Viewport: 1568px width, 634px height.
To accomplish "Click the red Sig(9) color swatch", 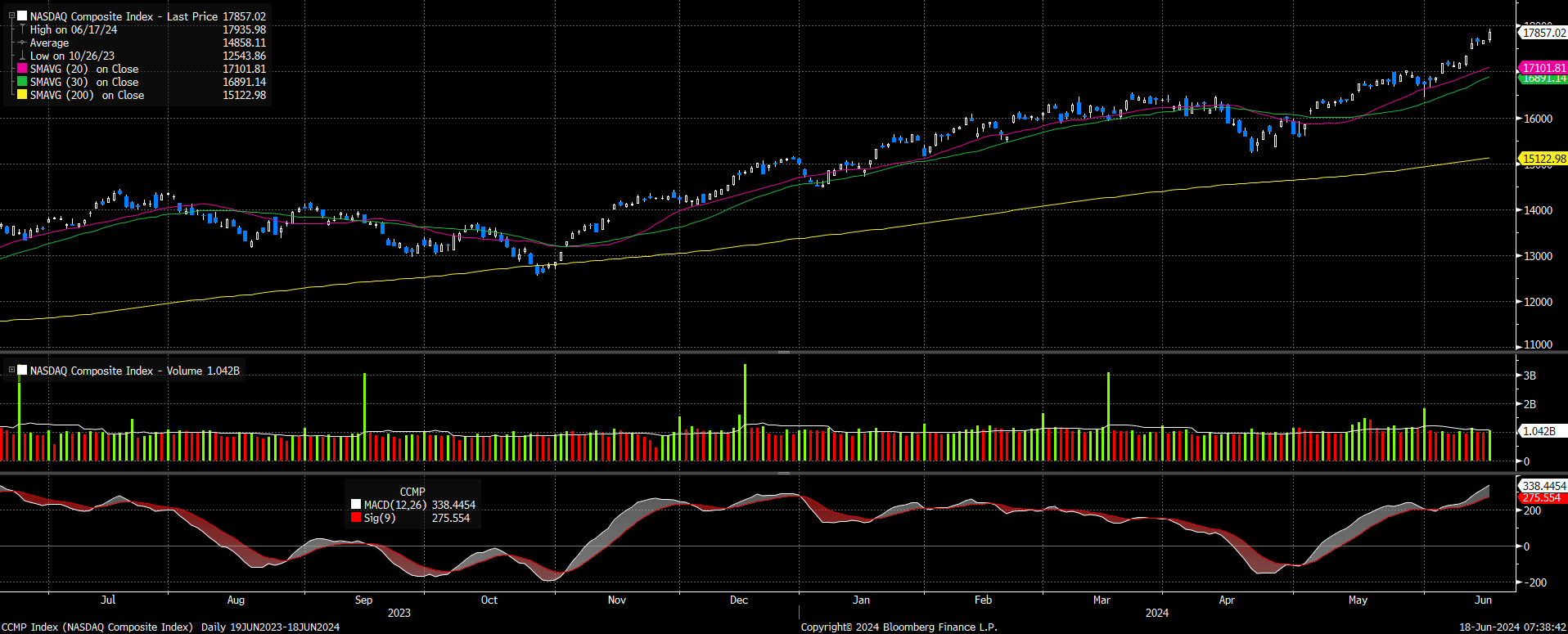I will point(356,518).
